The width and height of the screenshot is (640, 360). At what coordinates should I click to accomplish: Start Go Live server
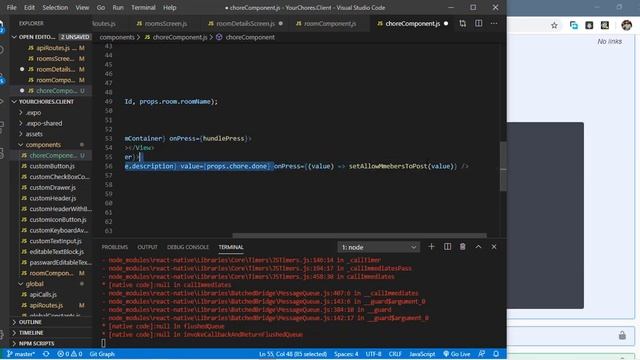[457, 354]
